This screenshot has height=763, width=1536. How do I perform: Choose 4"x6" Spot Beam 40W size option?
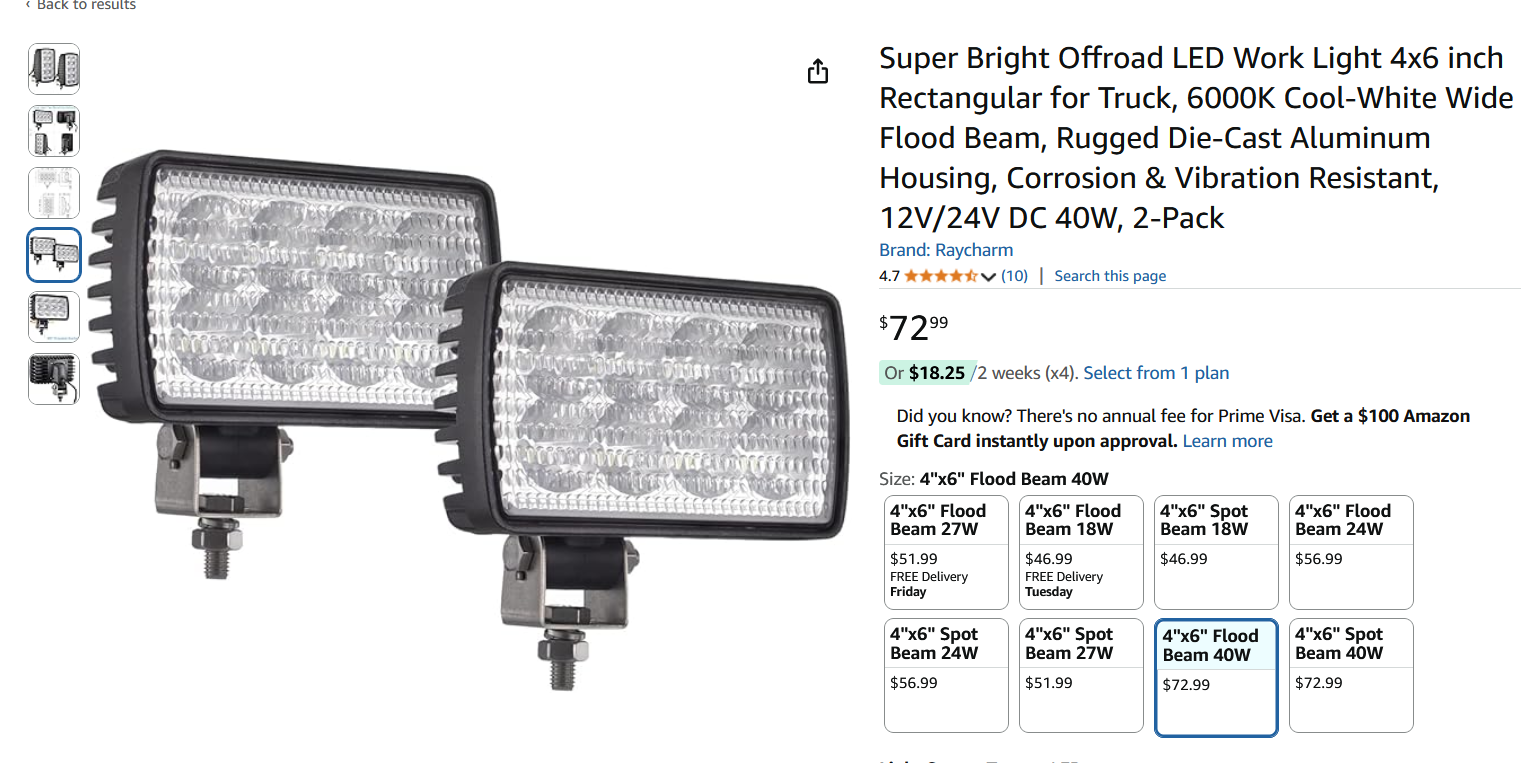coord(1351,675)
